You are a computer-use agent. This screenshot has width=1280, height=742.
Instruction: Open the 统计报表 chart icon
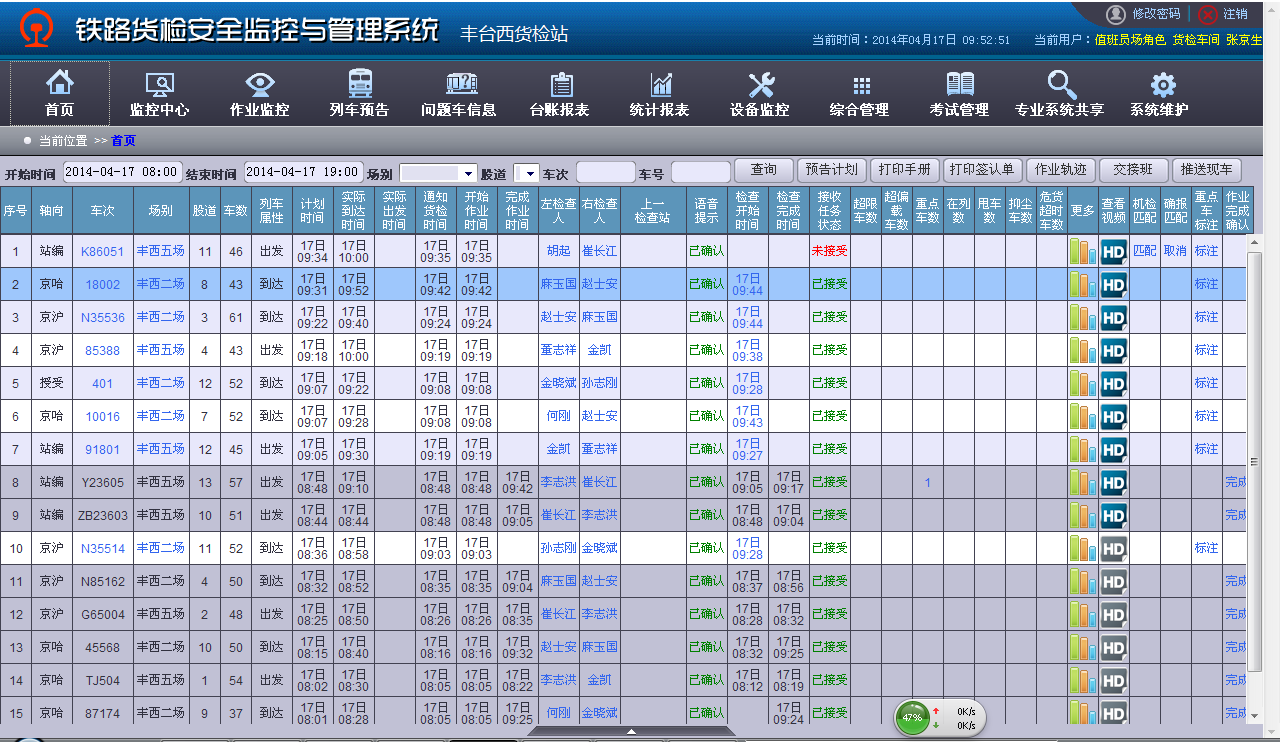[x=660, y=85]
